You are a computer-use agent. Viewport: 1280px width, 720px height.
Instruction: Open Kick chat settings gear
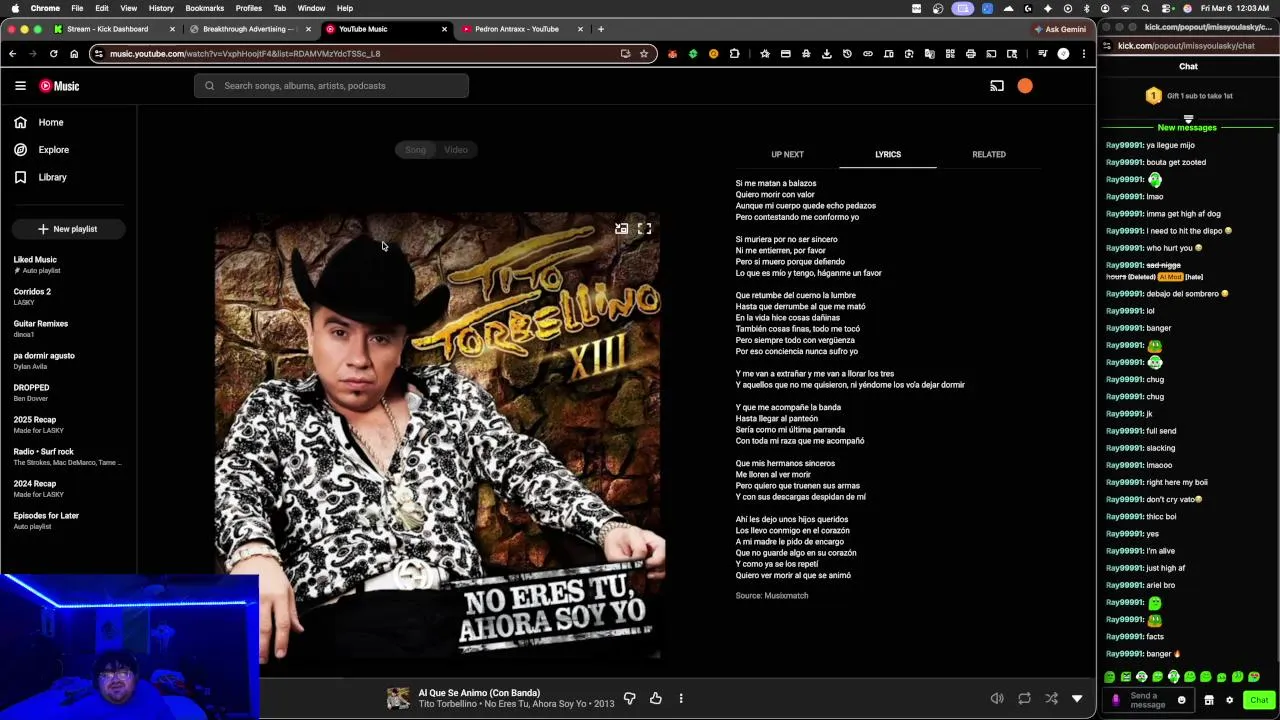[1230, 700]
